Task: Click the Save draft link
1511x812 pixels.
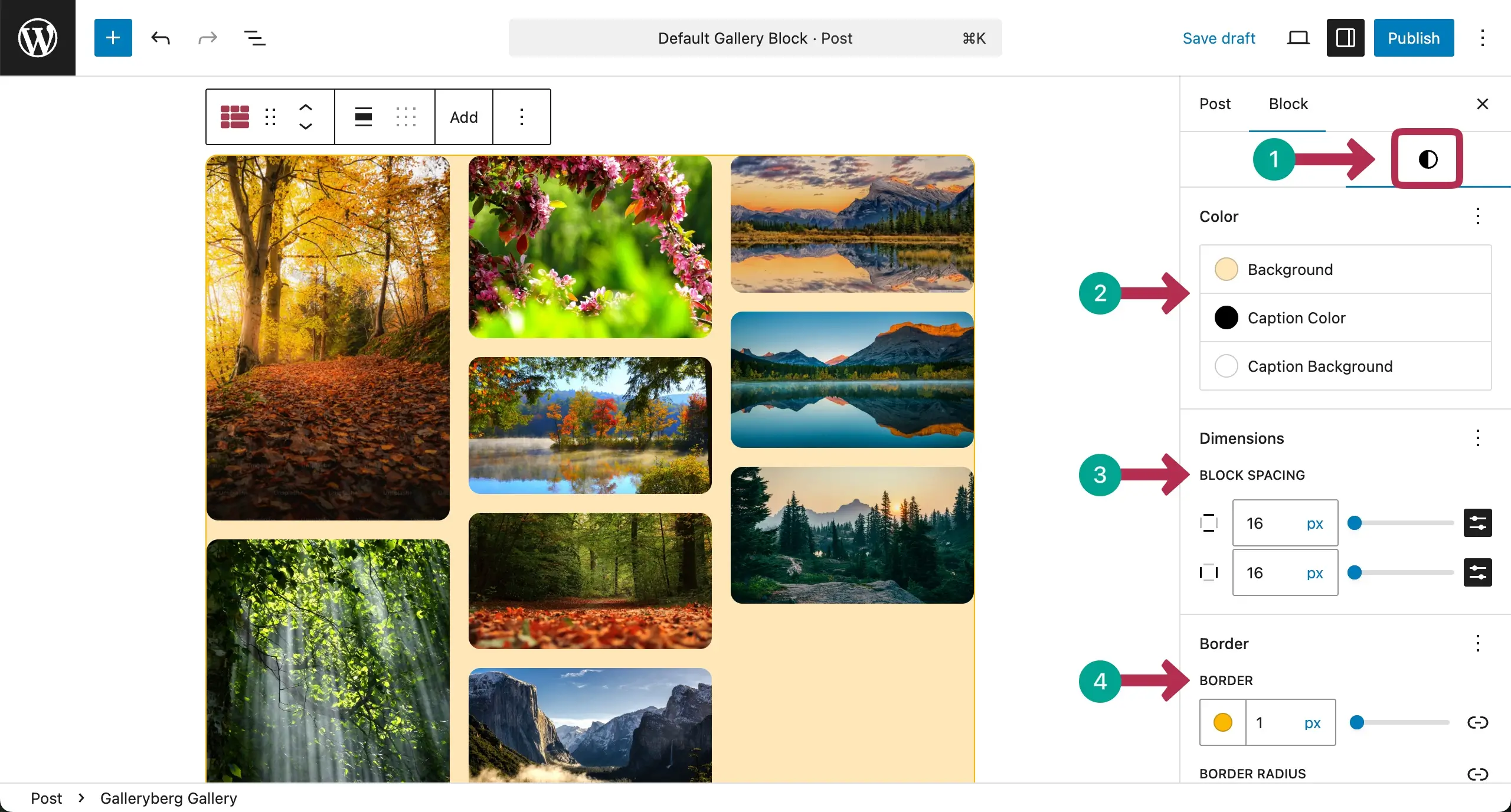Action: pyautogui.click(x=1218, y=38)
